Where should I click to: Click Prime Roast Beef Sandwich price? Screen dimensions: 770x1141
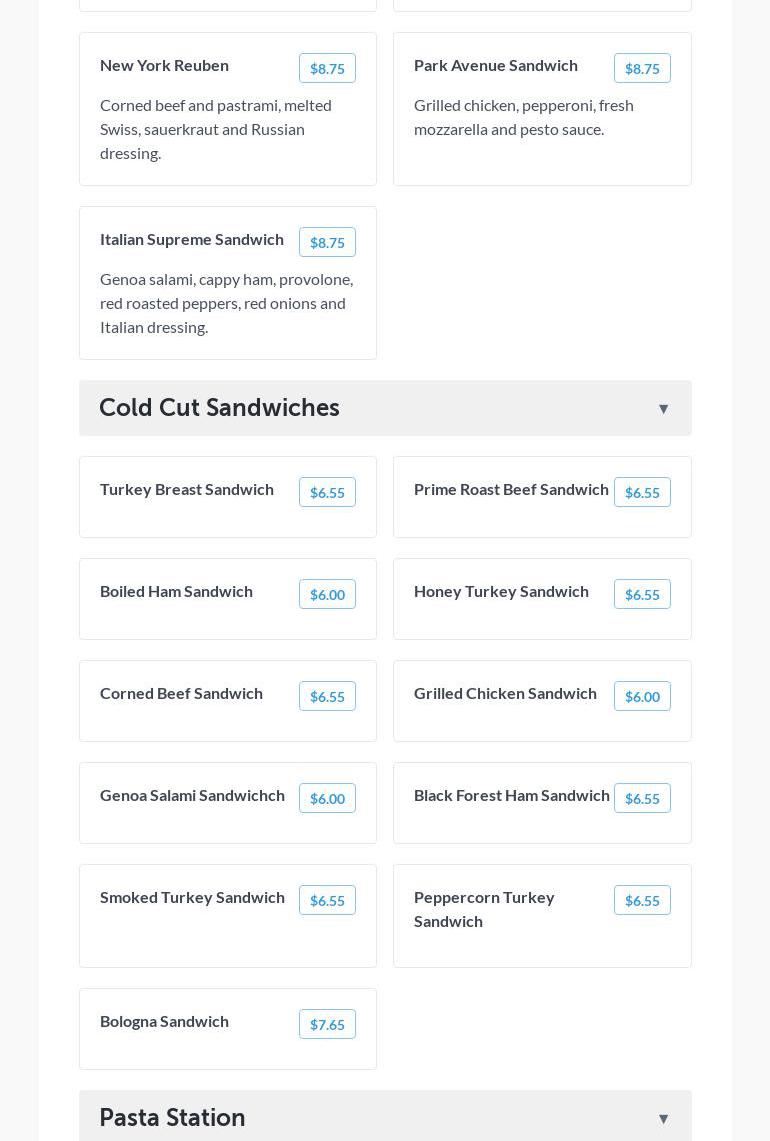coord(642,493)
